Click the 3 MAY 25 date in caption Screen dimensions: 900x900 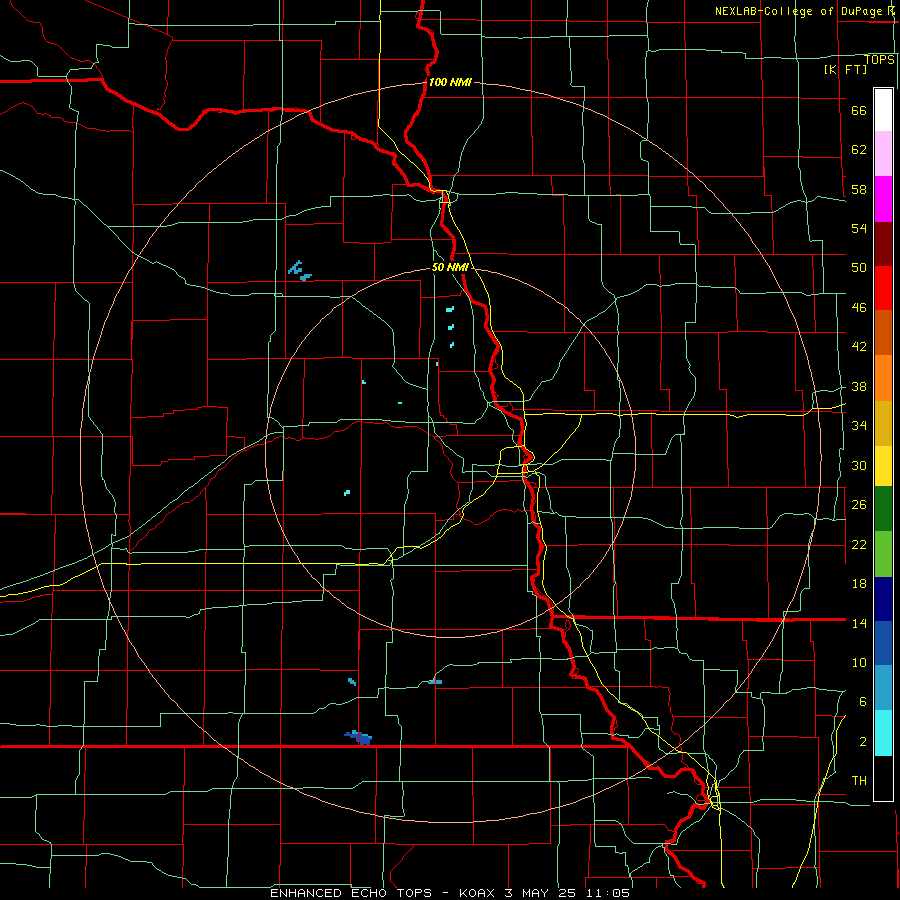tap(542, 893)
